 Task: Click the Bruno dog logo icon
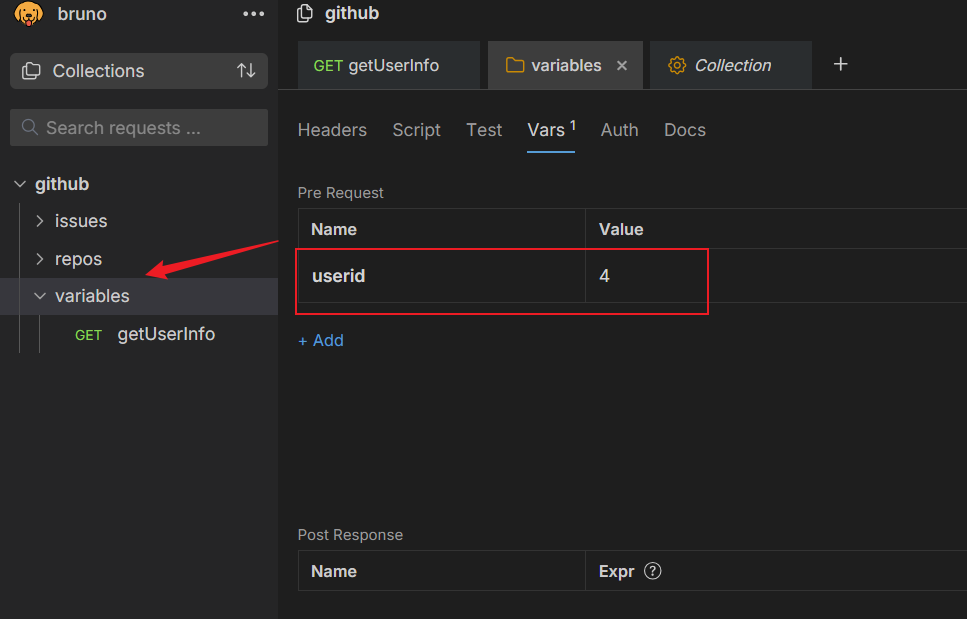point(28,14)
